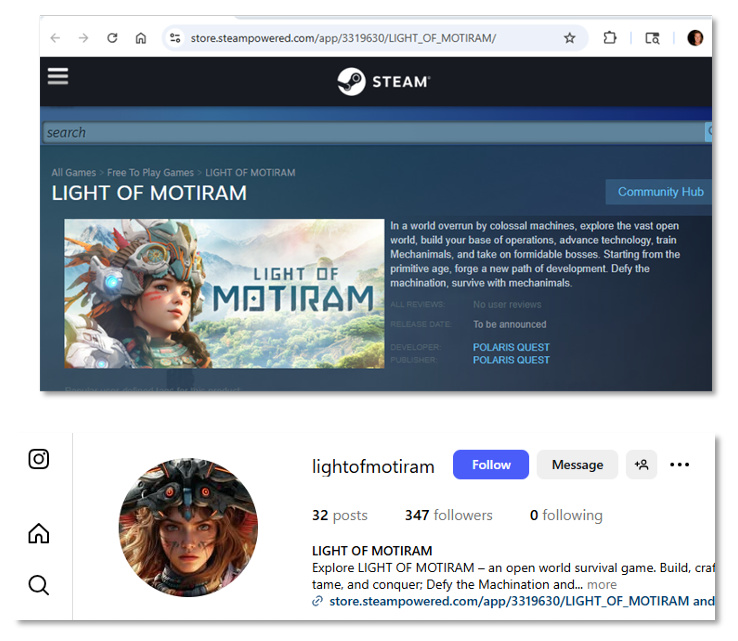Viewport: 738px width, 641px height.
Task: Click the link chain icon in the bio
Action: [x=318, y=601]
